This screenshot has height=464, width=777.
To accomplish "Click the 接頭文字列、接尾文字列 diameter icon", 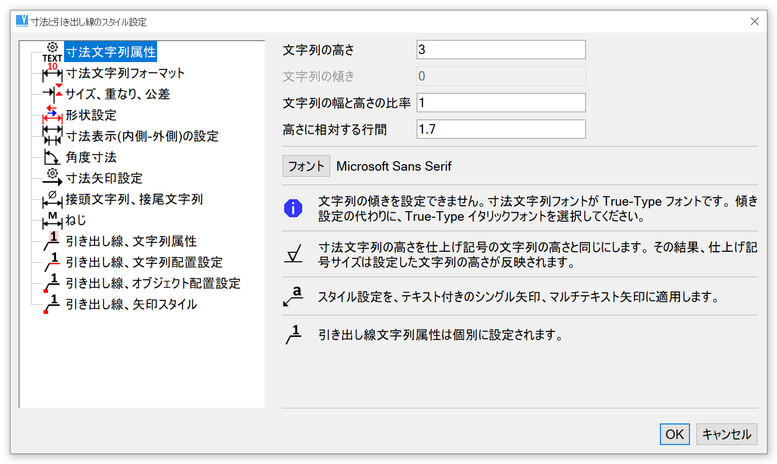I will [x=52, y=199].
